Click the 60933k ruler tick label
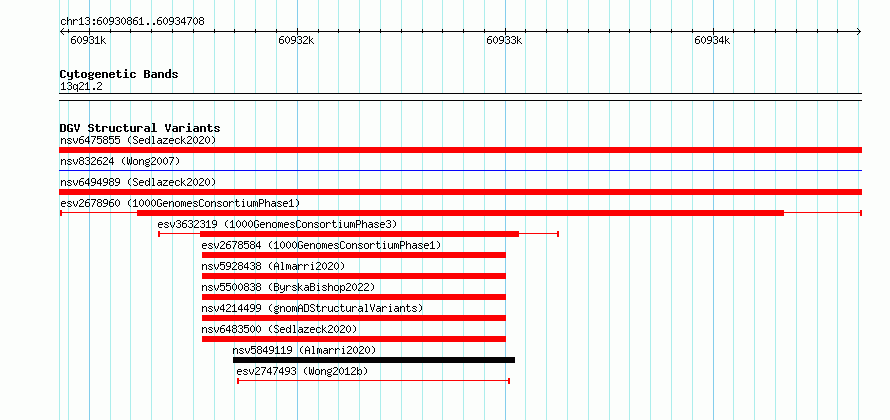This screenshot has height=420, width=890. [x=505, y=40]
